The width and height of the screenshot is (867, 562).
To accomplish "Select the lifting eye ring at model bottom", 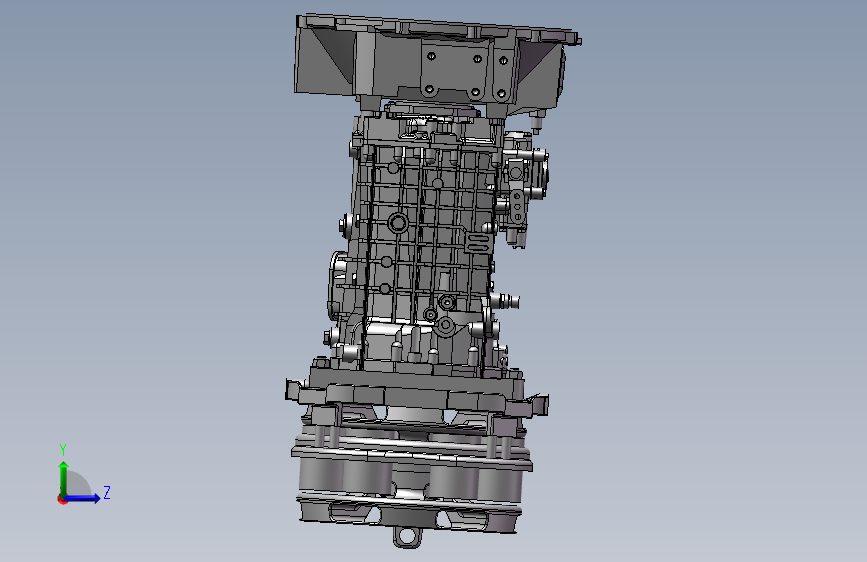I will pos(408,537).
